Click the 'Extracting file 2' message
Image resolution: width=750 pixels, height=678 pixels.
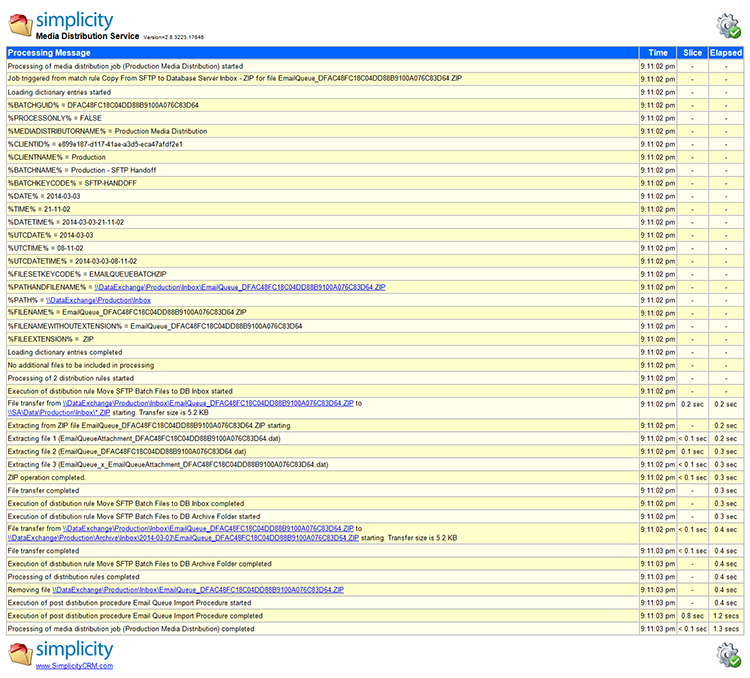pyautogui.click(x=127, y=451)
